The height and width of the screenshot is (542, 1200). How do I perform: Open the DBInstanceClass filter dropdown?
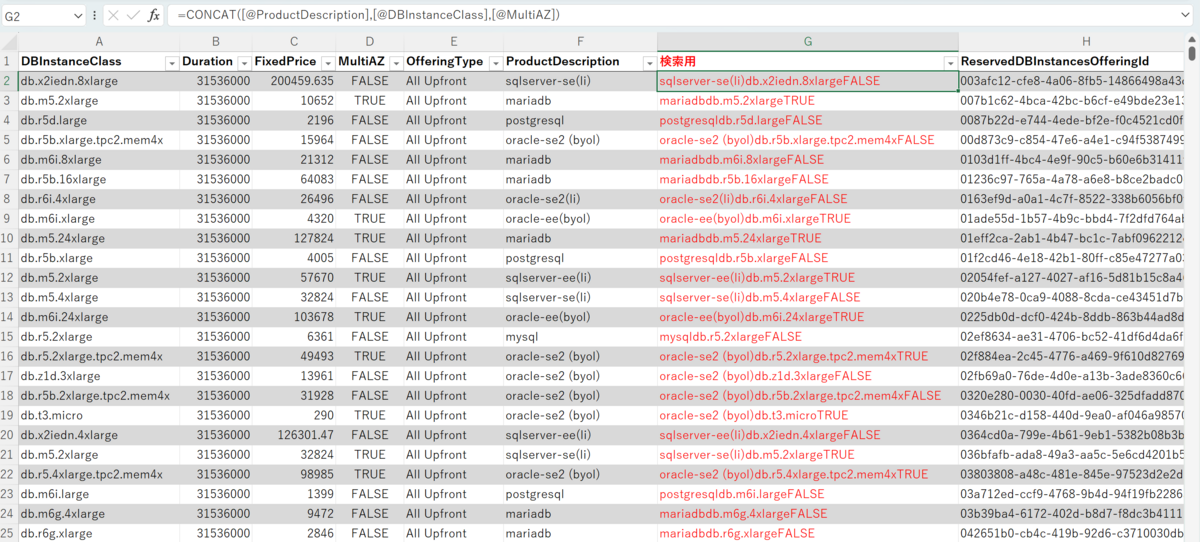pos(171,62)
